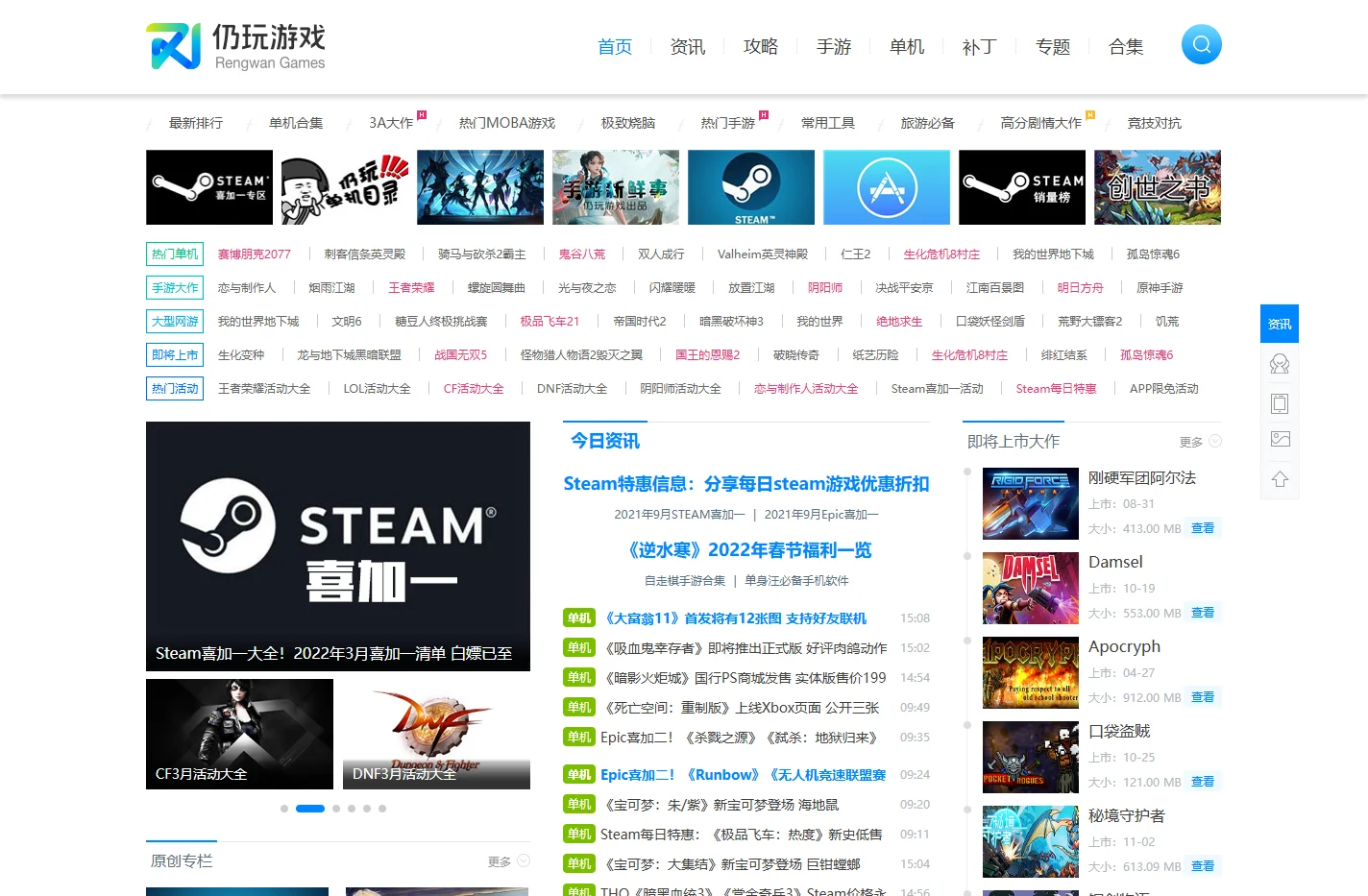The image size is (1368, 896).
Task: Open the Rigid Force Alpha game cover
Action: [x=1031, y=503]
